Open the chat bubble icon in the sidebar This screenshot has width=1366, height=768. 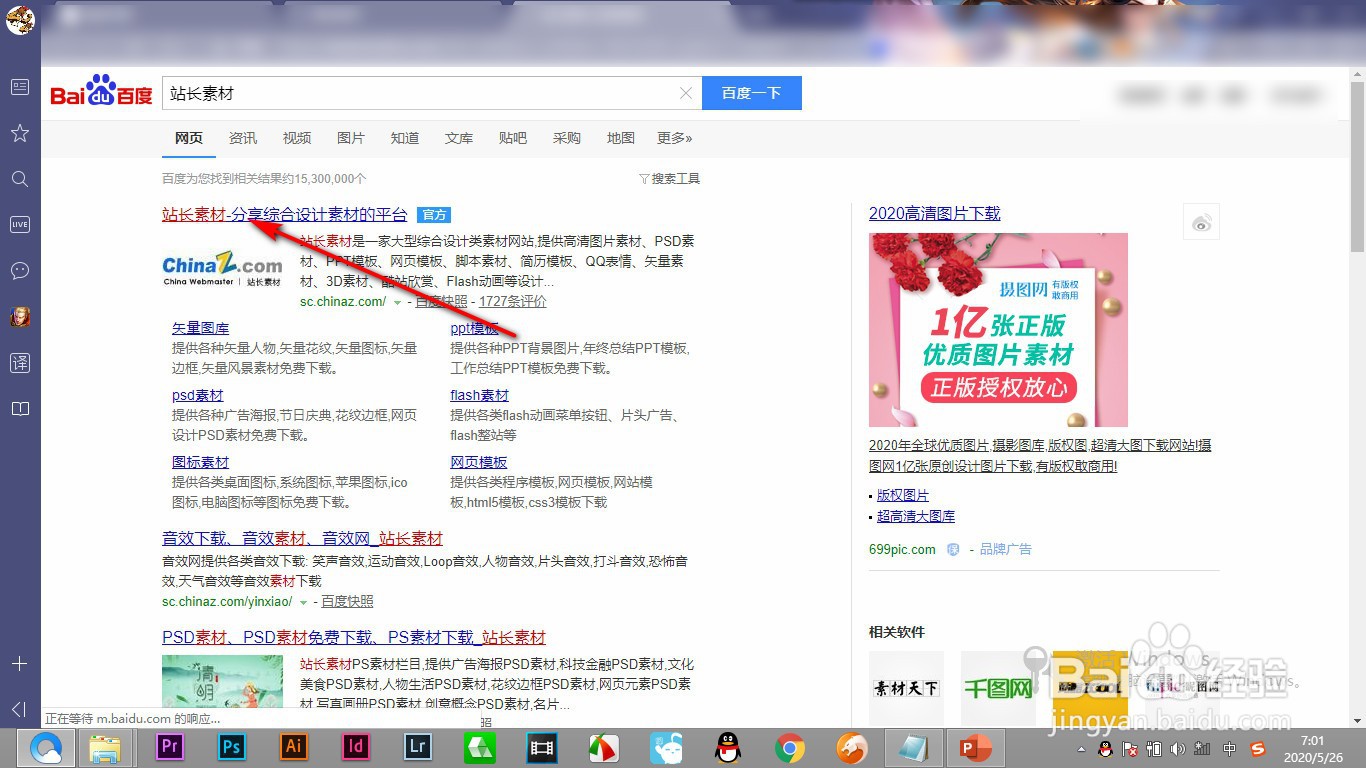pyautogui.click(x=19, y=270)
